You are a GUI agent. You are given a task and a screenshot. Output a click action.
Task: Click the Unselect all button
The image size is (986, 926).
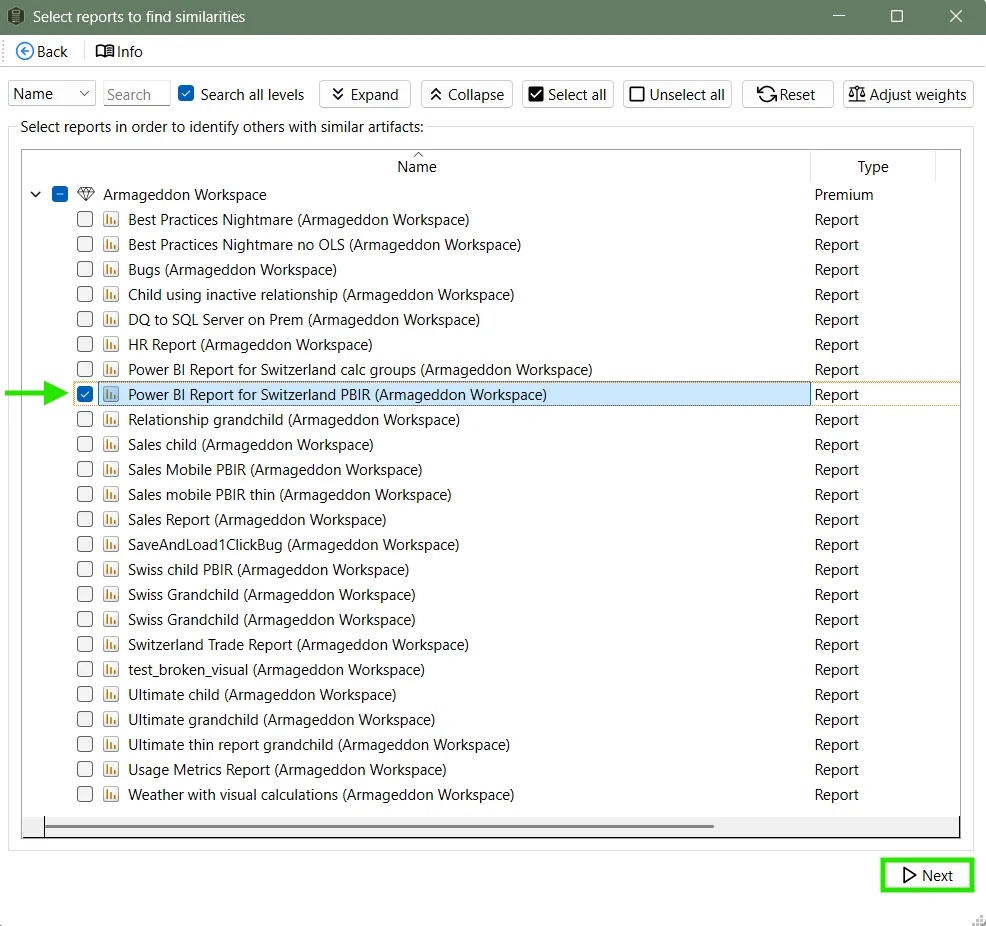677,94
